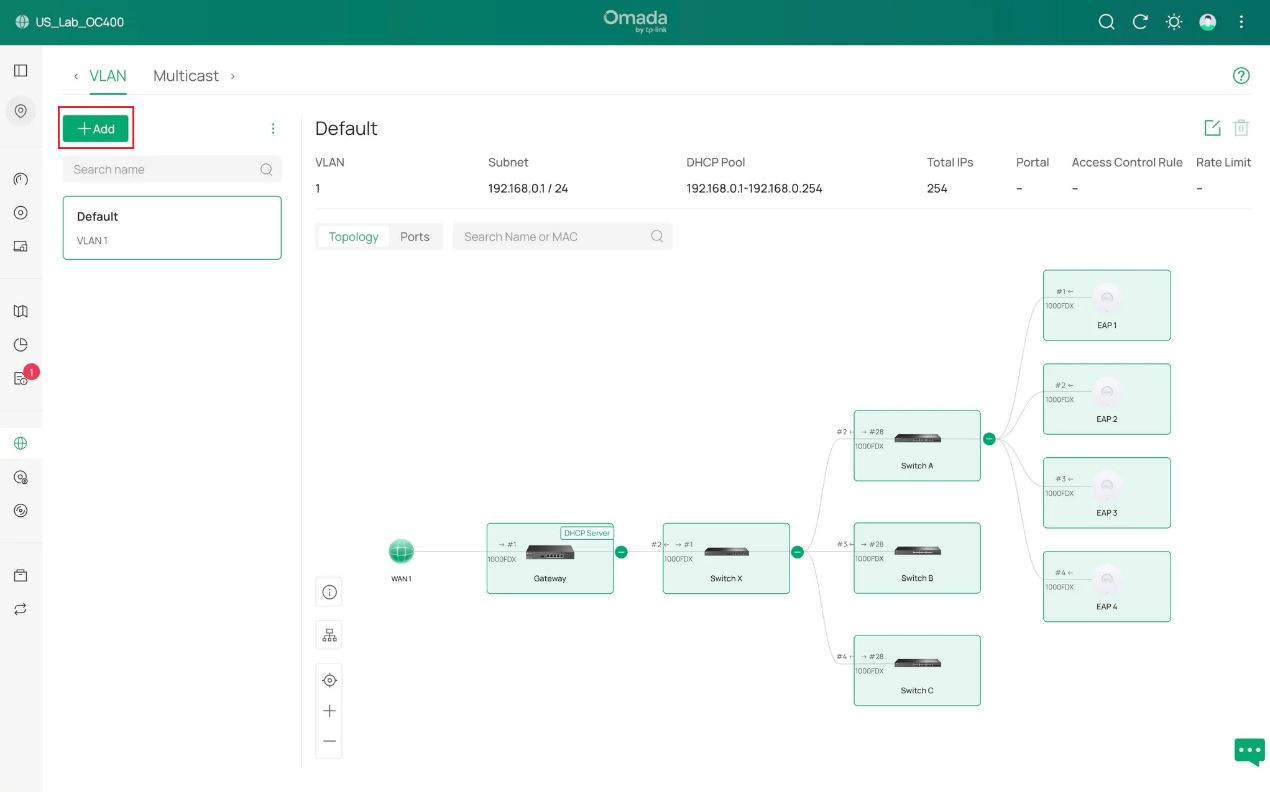1270x792 pixels.
Task: Open the topology legend info panel
Action: pos(329,591)
